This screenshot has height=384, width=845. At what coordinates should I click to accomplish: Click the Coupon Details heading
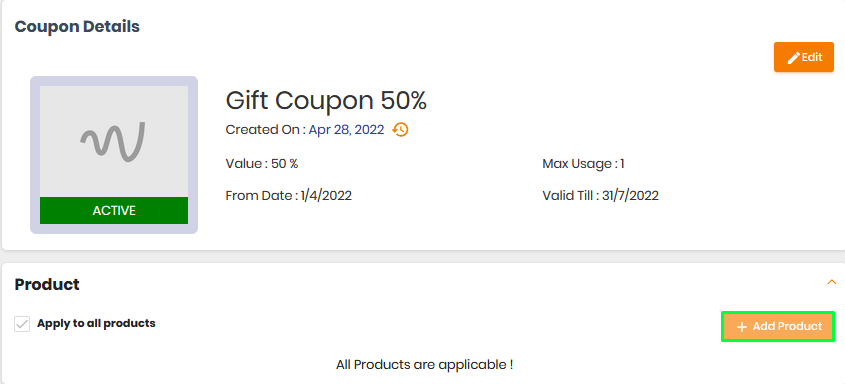[77, 26]
